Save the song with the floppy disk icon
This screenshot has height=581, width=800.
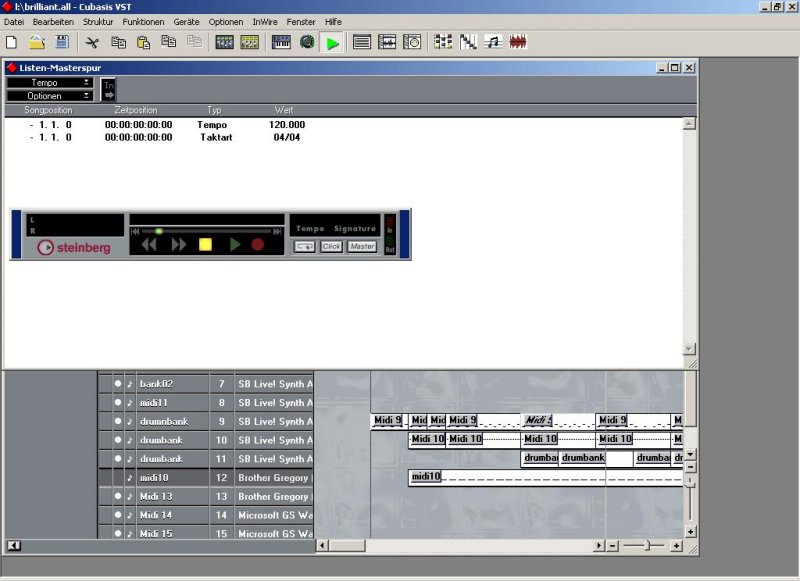62,42
